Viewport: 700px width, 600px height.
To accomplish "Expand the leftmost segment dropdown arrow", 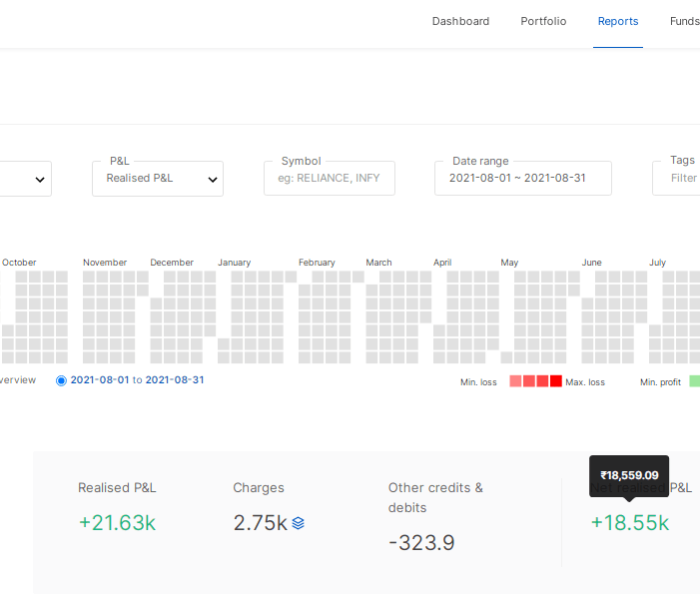I will (x=40, y=180).
